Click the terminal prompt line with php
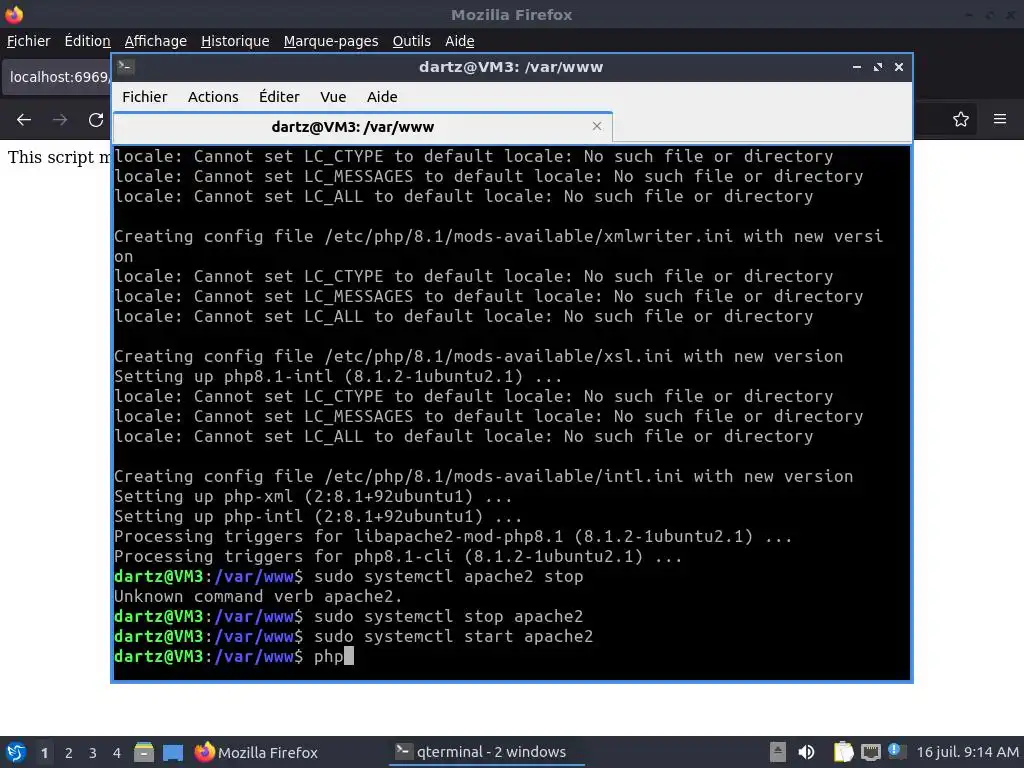The height and width of the screenshot is (768, 1024). pyautogui.click(x=234, y=656)
